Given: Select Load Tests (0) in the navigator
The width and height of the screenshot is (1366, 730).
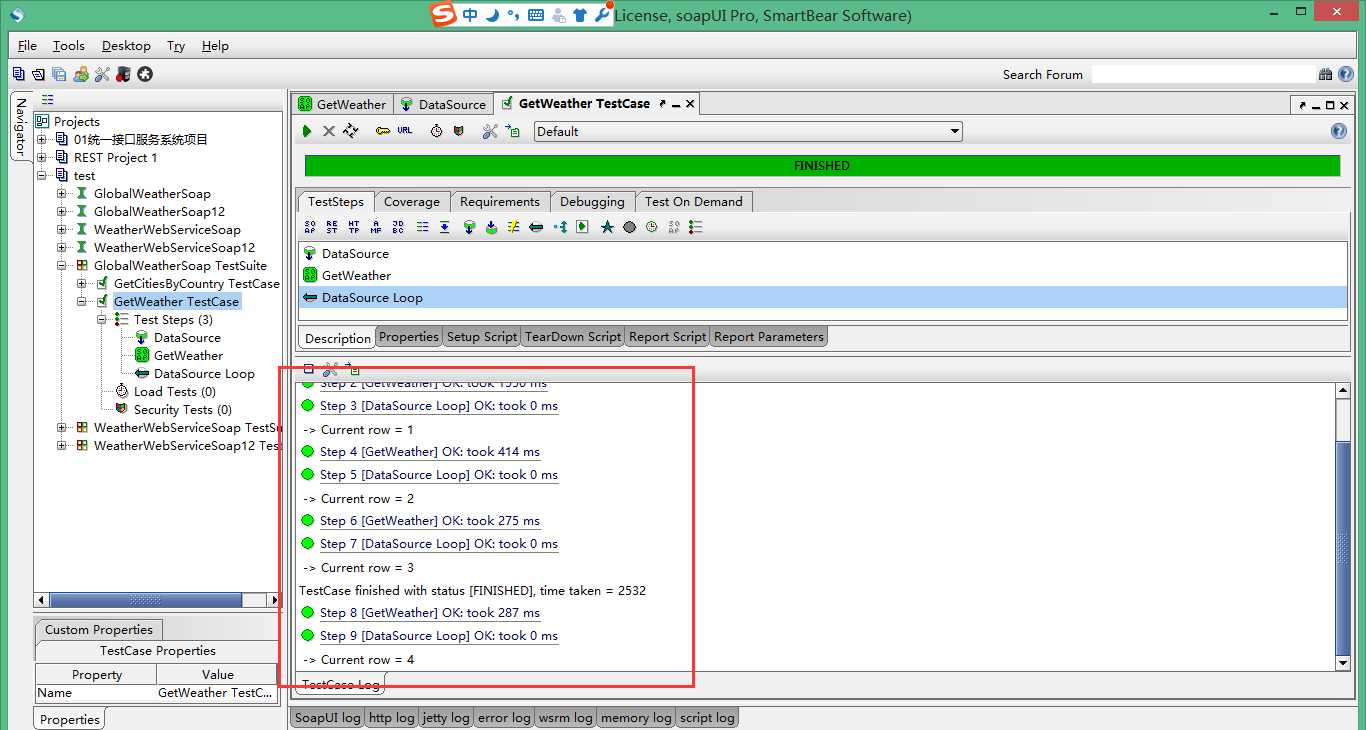Looking at the screenshot, I should pyautogui.click(x=175, y=392).
